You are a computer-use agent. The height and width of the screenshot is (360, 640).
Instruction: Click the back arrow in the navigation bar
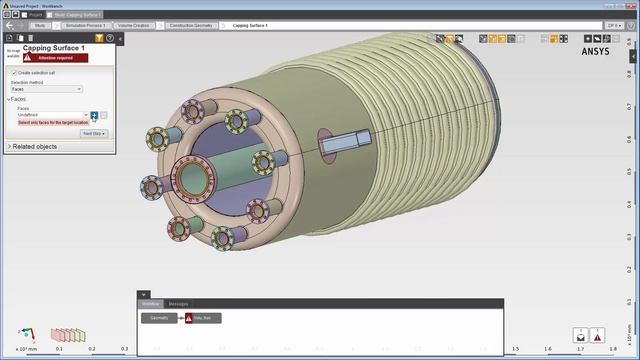coord(9,25)
